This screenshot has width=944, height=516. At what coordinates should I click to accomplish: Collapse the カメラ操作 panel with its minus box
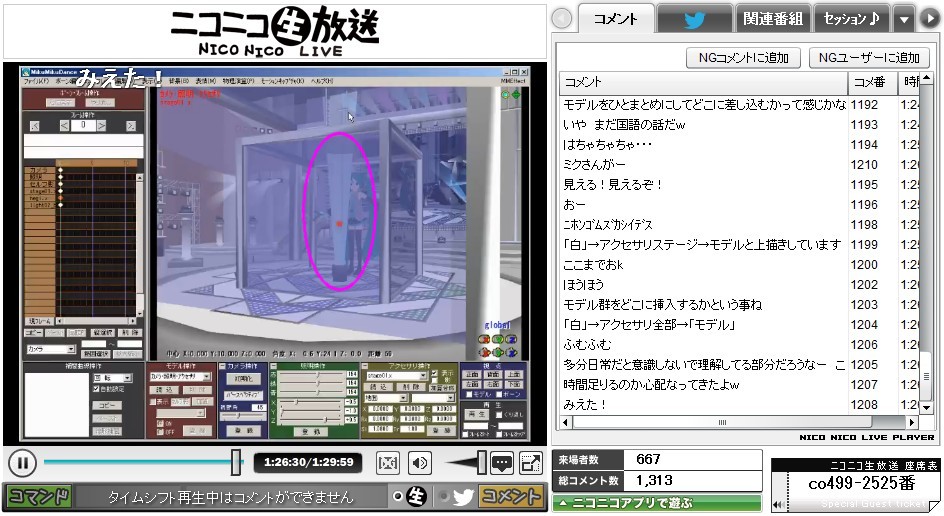(x=222, y=366)
